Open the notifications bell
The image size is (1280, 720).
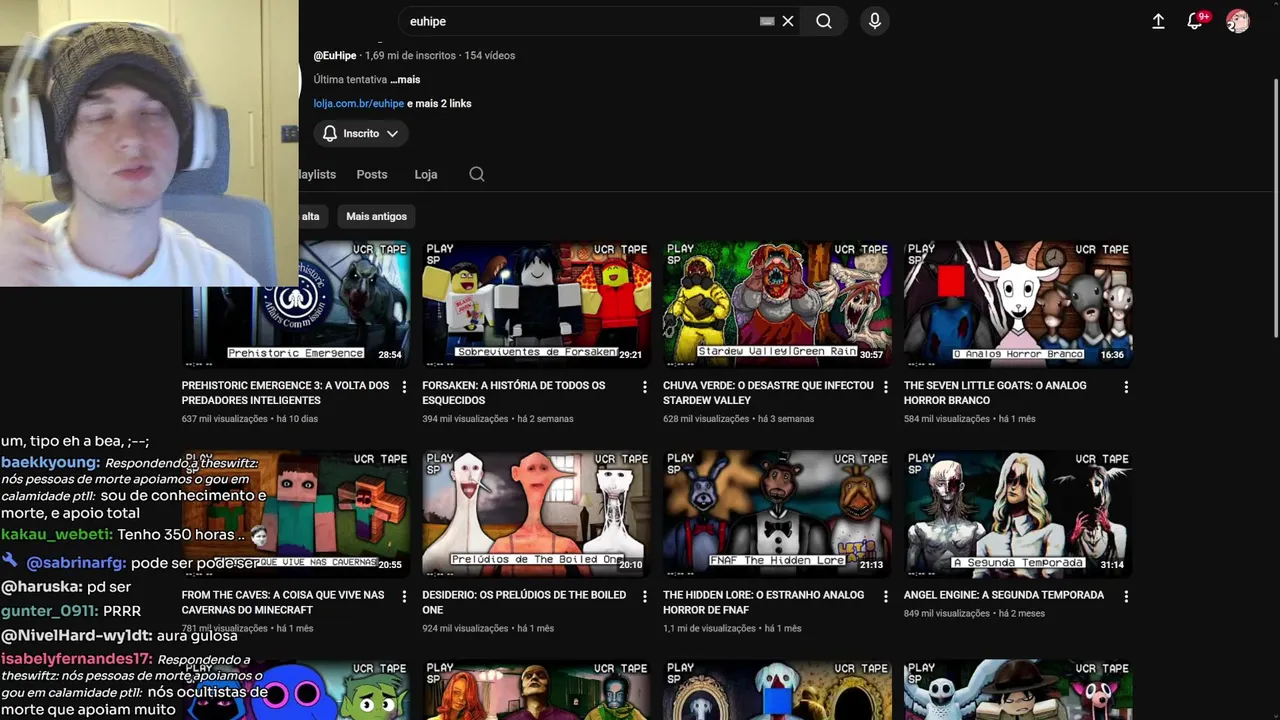1195,21
